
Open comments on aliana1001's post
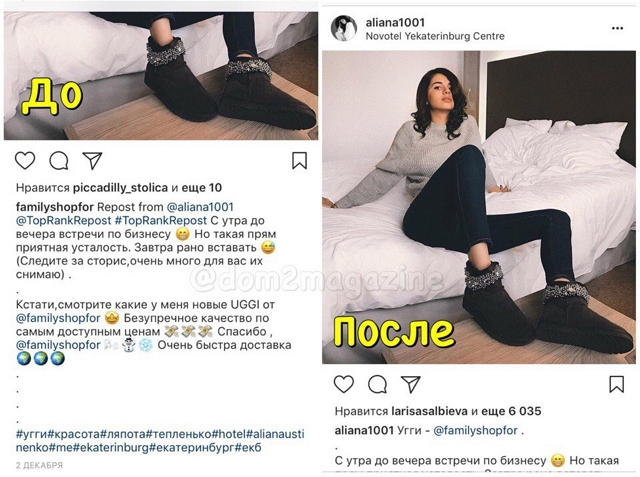click(x=377, y=384)
